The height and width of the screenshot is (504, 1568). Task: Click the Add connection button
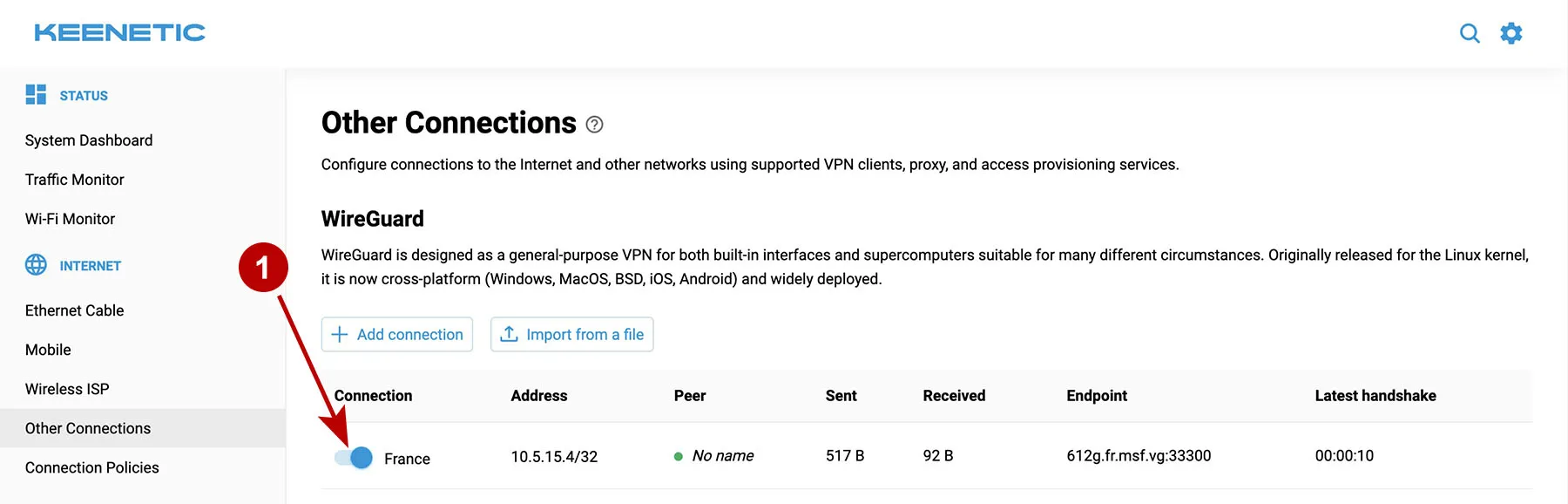pyautogui.click(x=396, y=334)
